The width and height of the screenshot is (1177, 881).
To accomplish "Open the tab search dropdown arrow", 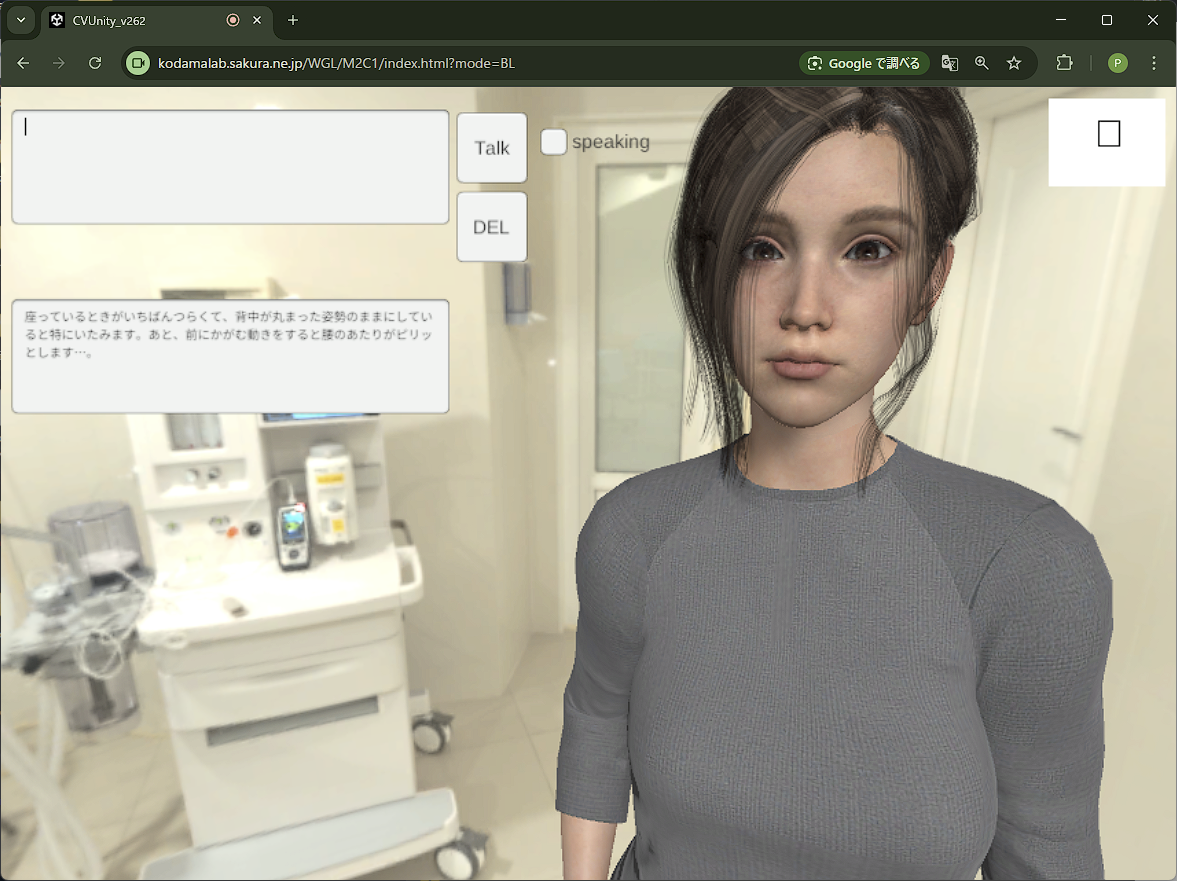I will pos(21,20).
